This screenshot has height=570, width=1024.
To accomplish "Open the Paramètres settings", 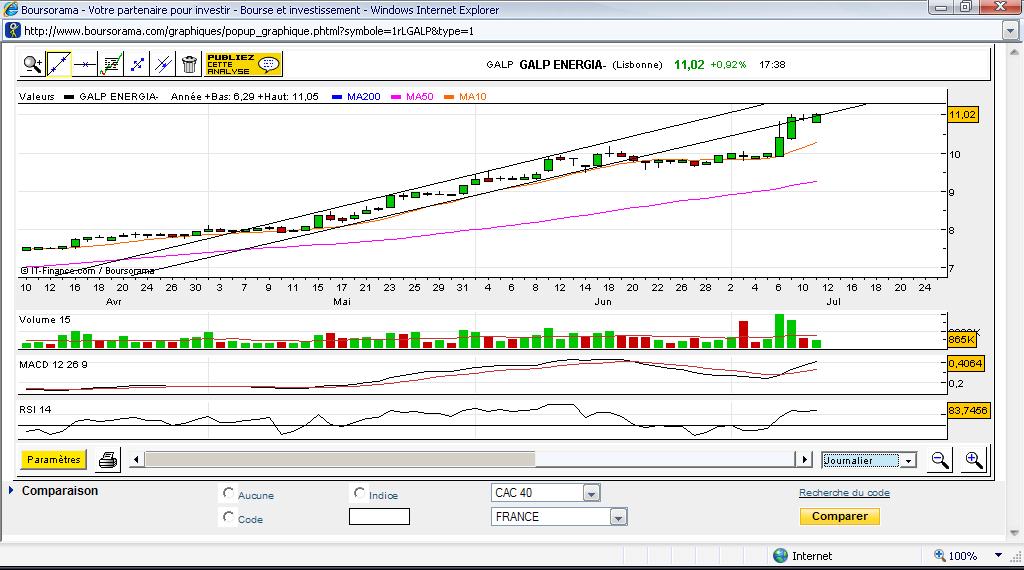I will click(54, 460).
